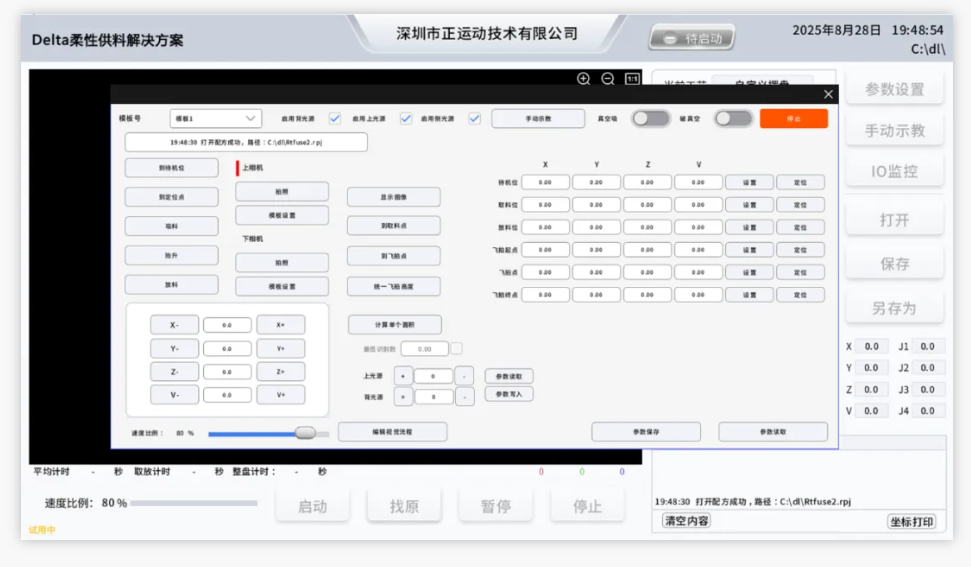
Task: Jog the axis with the Z+ button
Action: click(x=281, y=371)
